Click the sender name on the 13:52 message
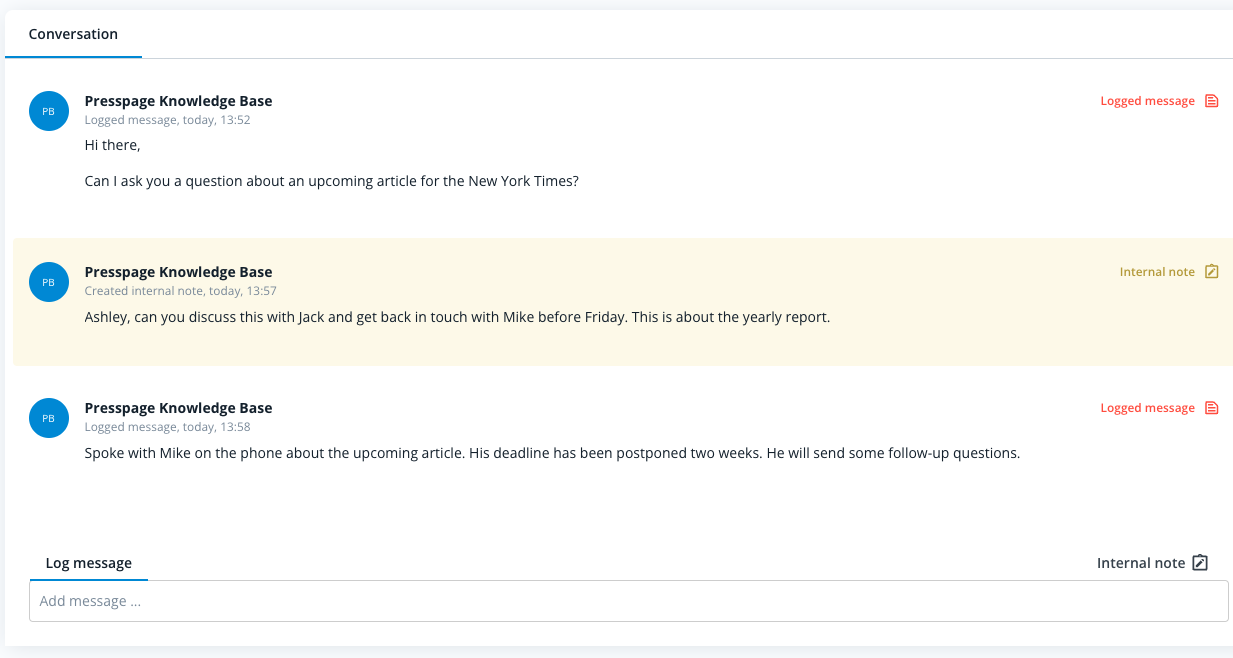1233x658 pixels. 178,101
